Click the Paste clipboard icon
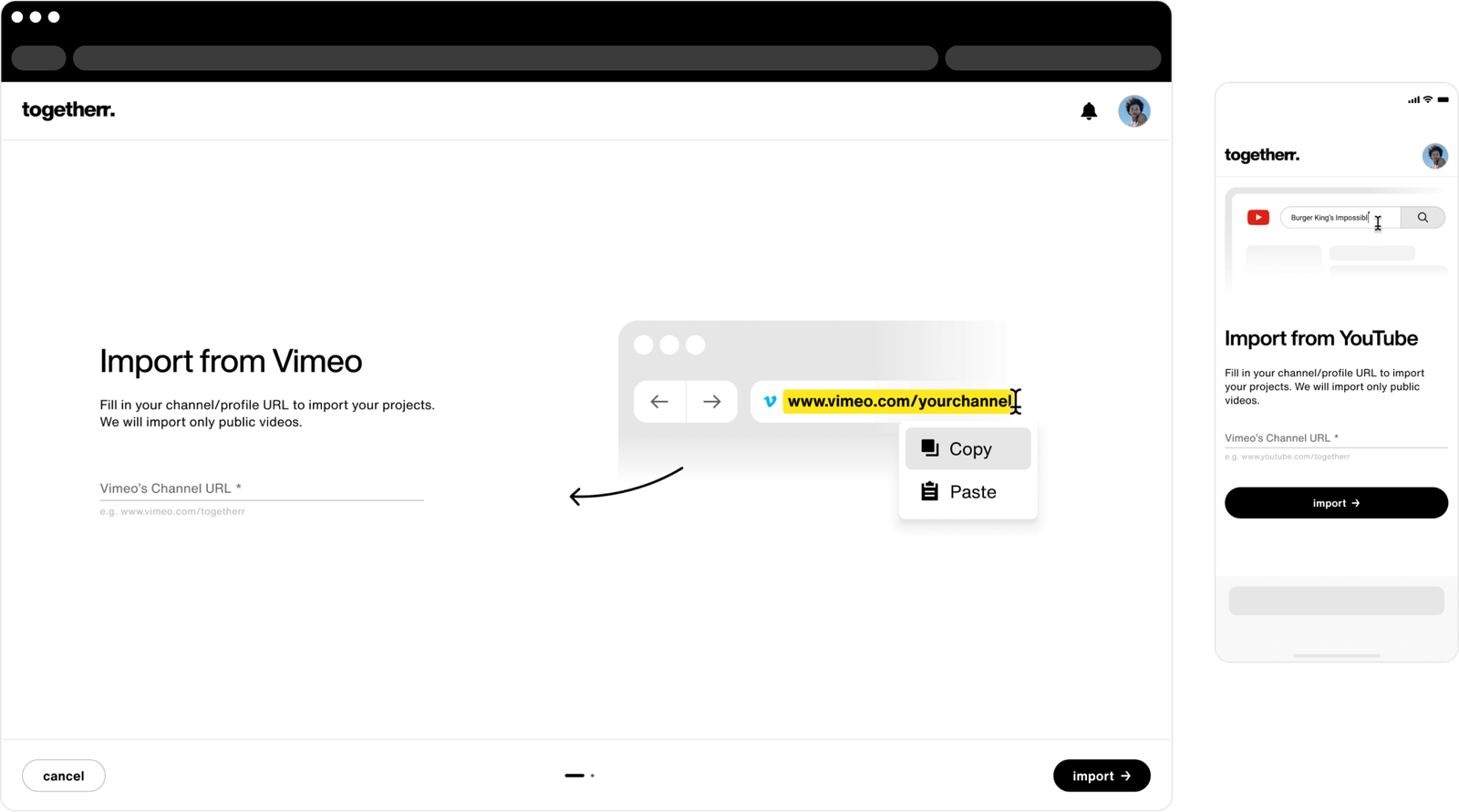The image size is (1459, 812). click(x=929, y=491)
